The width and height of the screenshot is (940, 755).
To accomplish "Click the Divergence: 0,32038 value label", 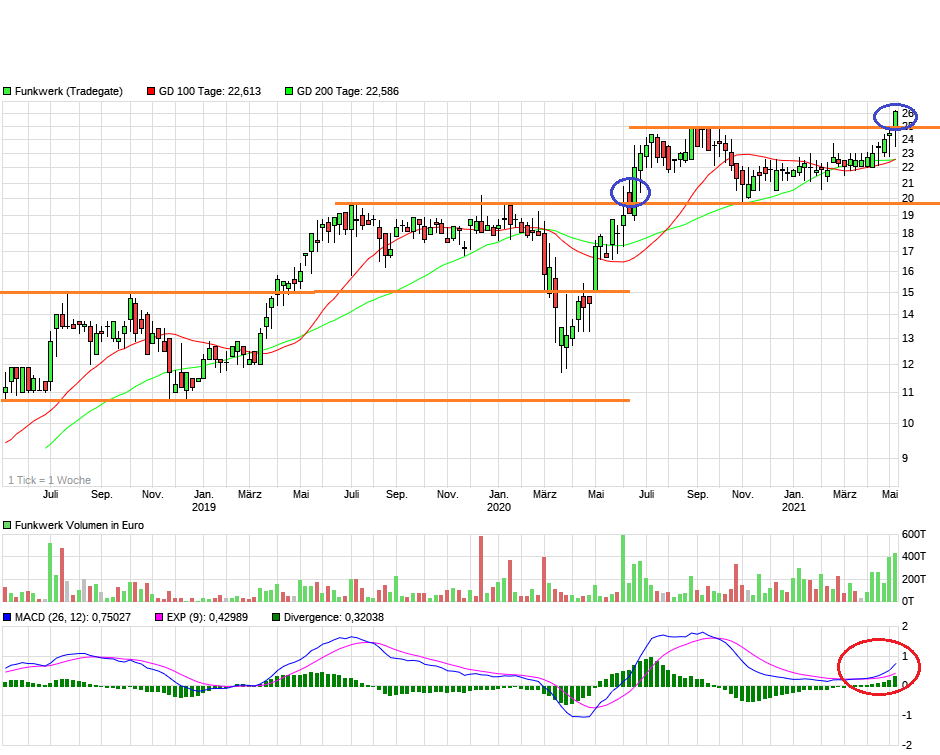I will [x=334, y=617].
